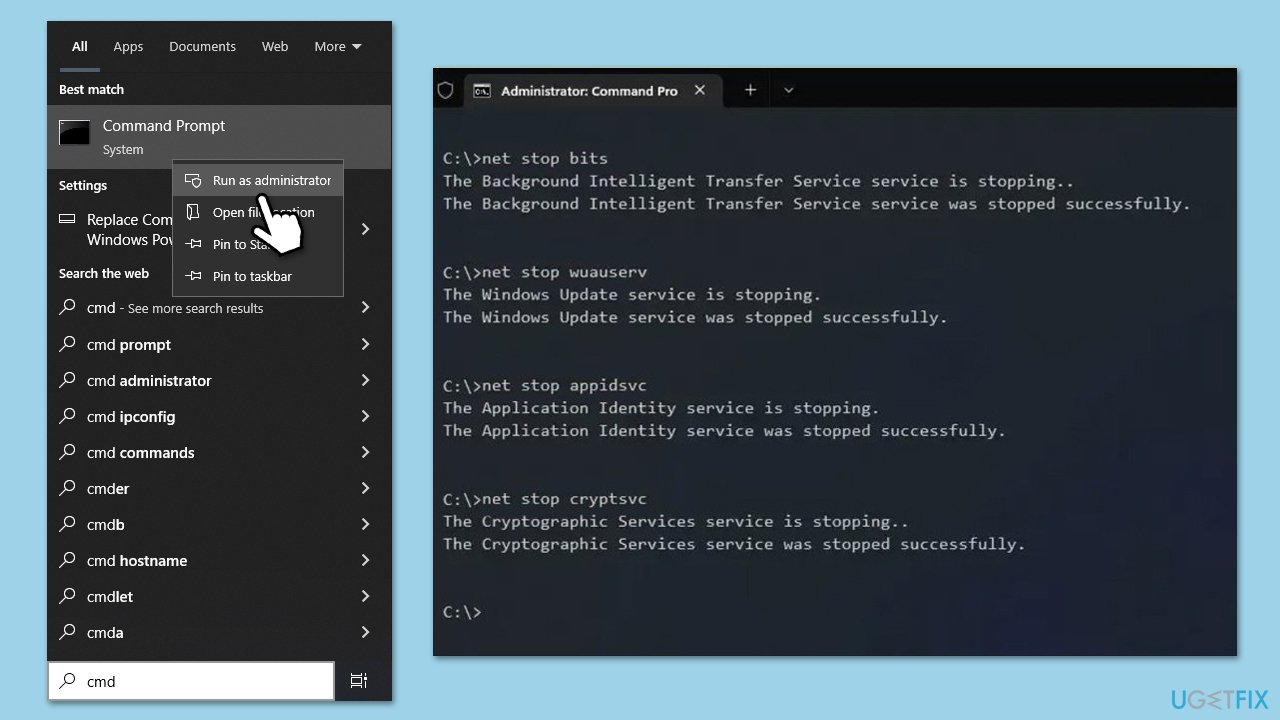The image size is (1280, 720).
Task: Click search magnifier icon beside cmdlet
Action: tap(67, 596)
